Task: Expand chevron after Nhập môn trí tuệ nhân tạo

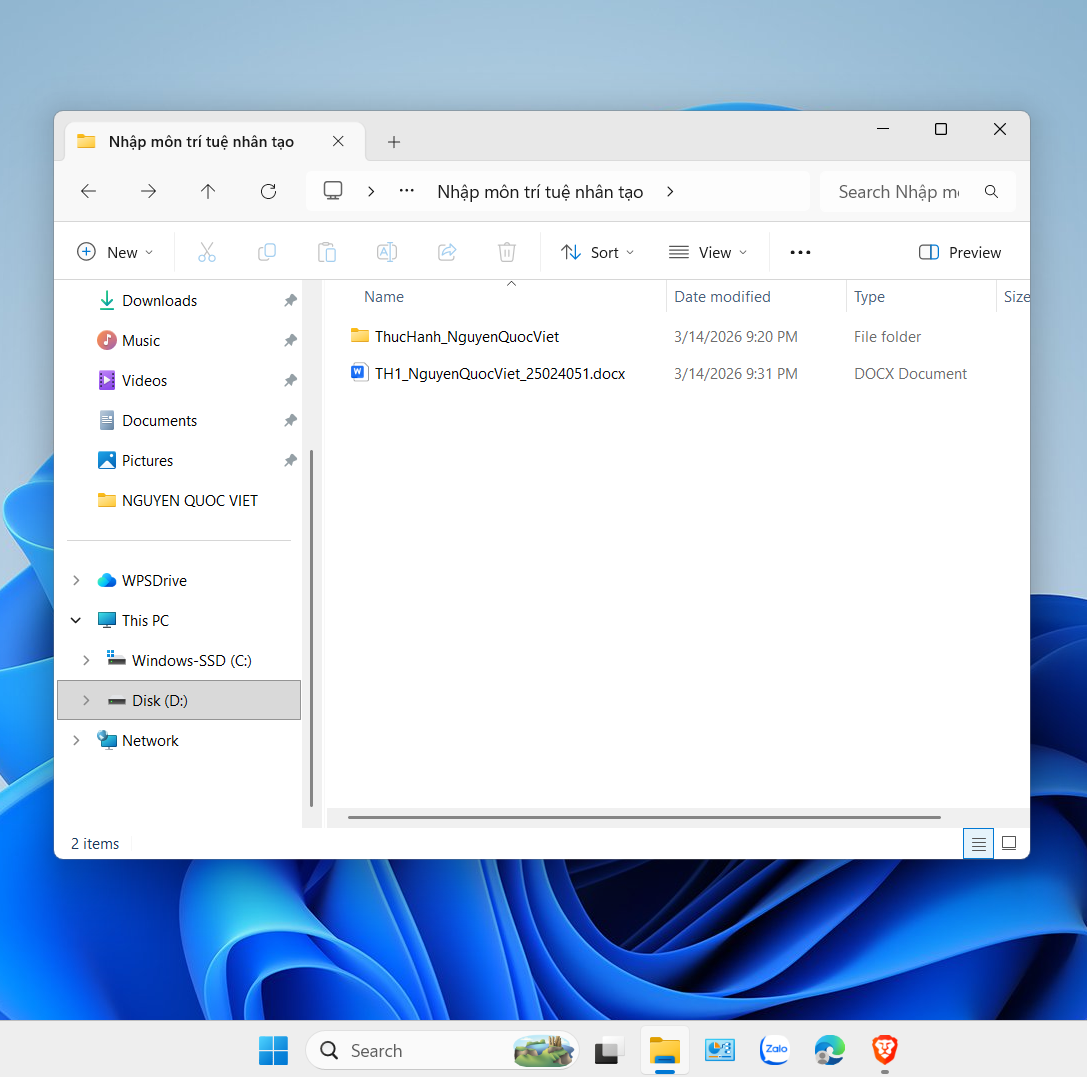Action: click(670, 191)
